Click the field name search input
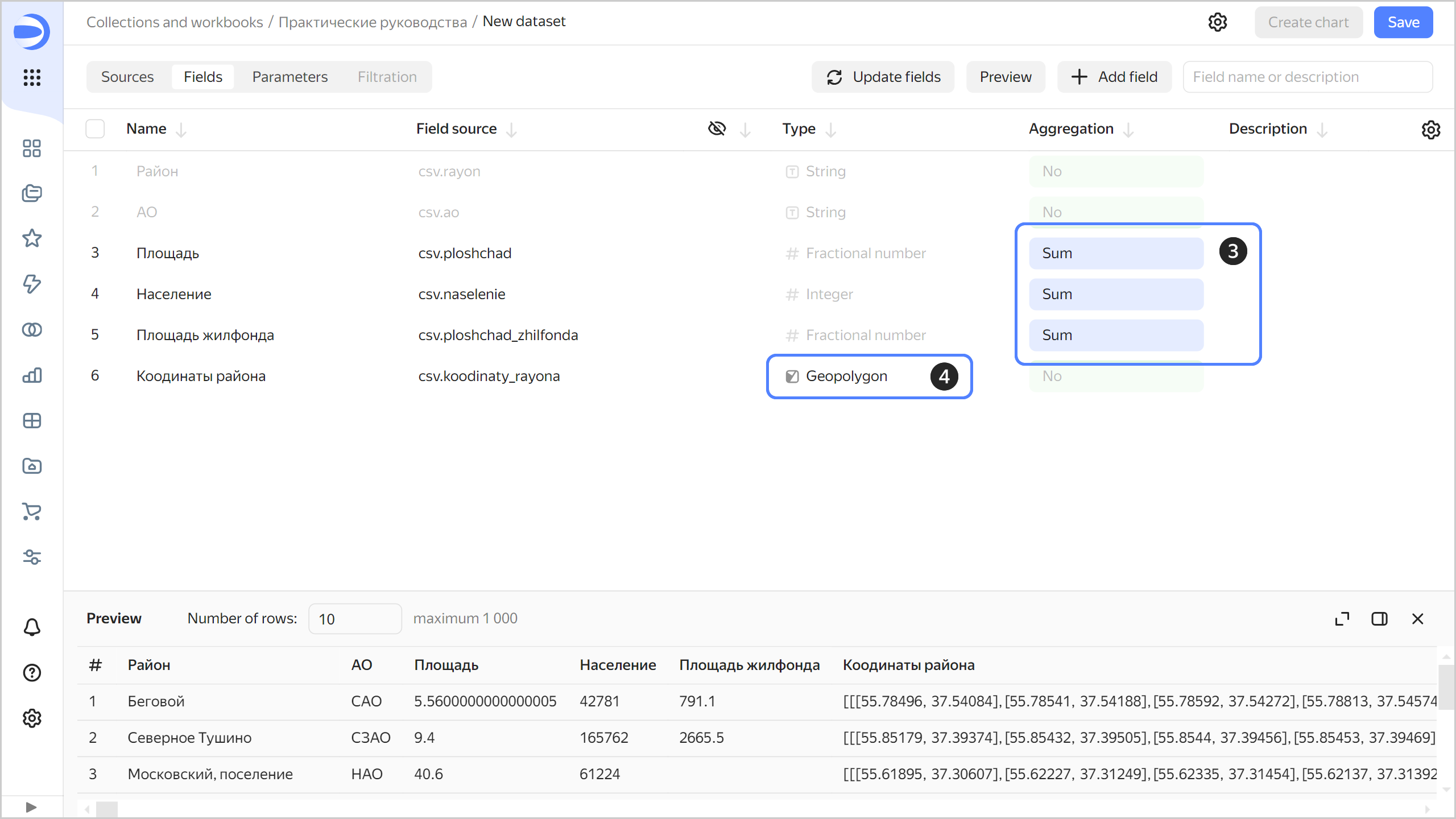The height and width of the screenshot is (819, 1456). (x=1307, y=77)
